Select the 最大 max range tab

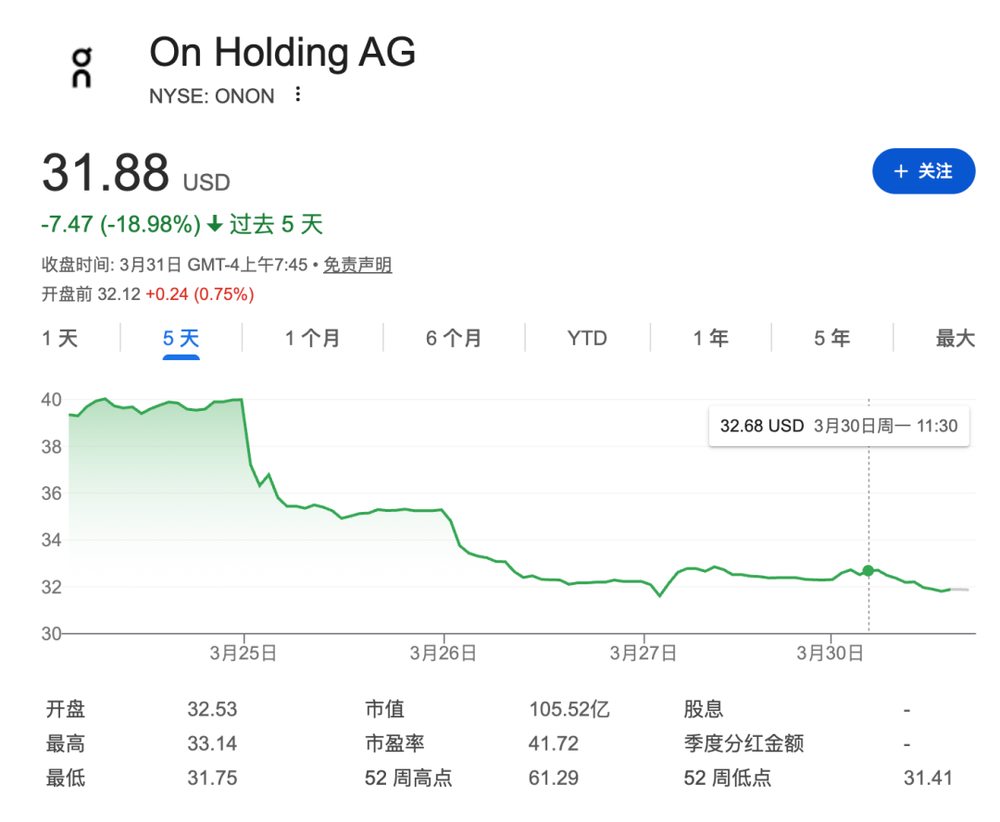[x=955, y=338]
